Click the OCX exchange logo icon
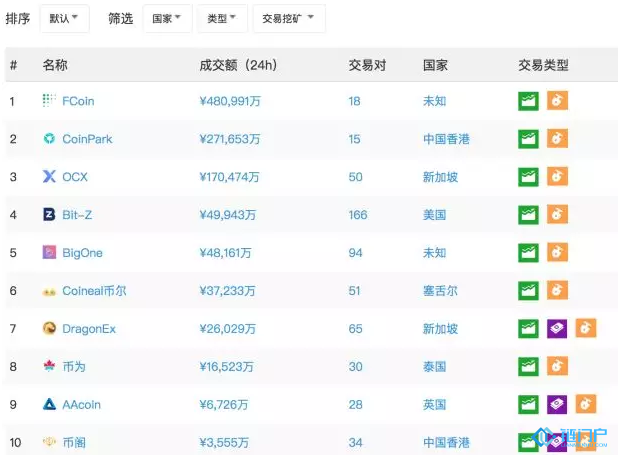Screen dimensions: 618x455 [x=49, y=177]
